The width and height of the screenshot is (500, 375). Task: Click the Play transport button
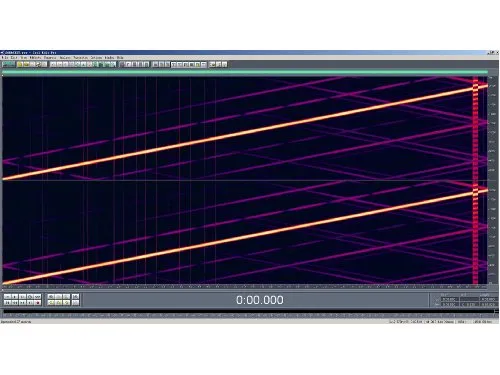point(15,296)
